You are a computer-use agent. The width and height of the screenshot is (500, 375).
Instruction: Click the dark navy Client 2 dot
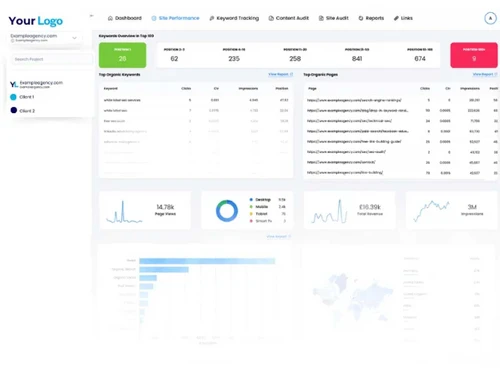click(14, 110)
